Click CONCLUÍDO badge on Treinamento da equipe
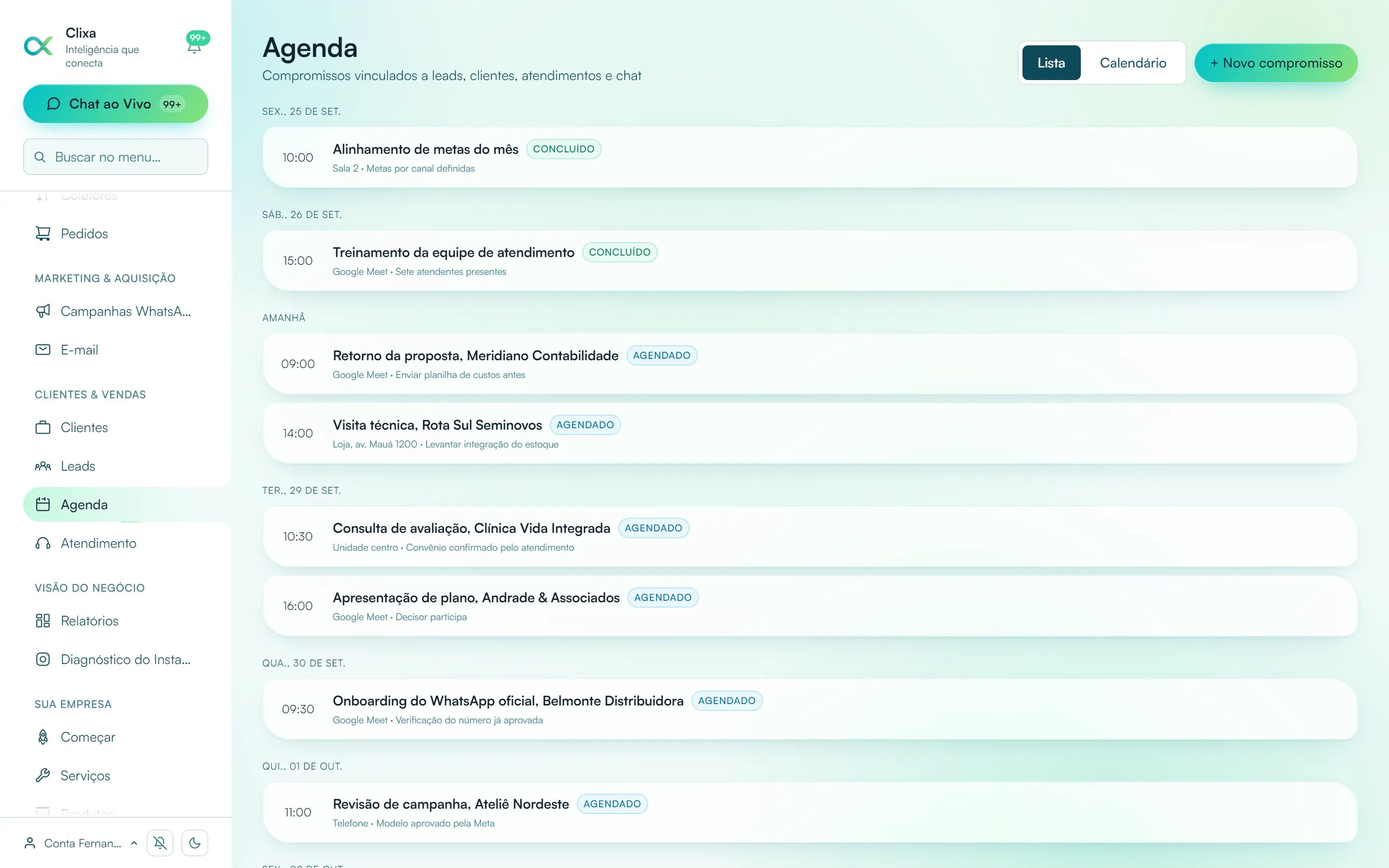 tap(619, 252)
